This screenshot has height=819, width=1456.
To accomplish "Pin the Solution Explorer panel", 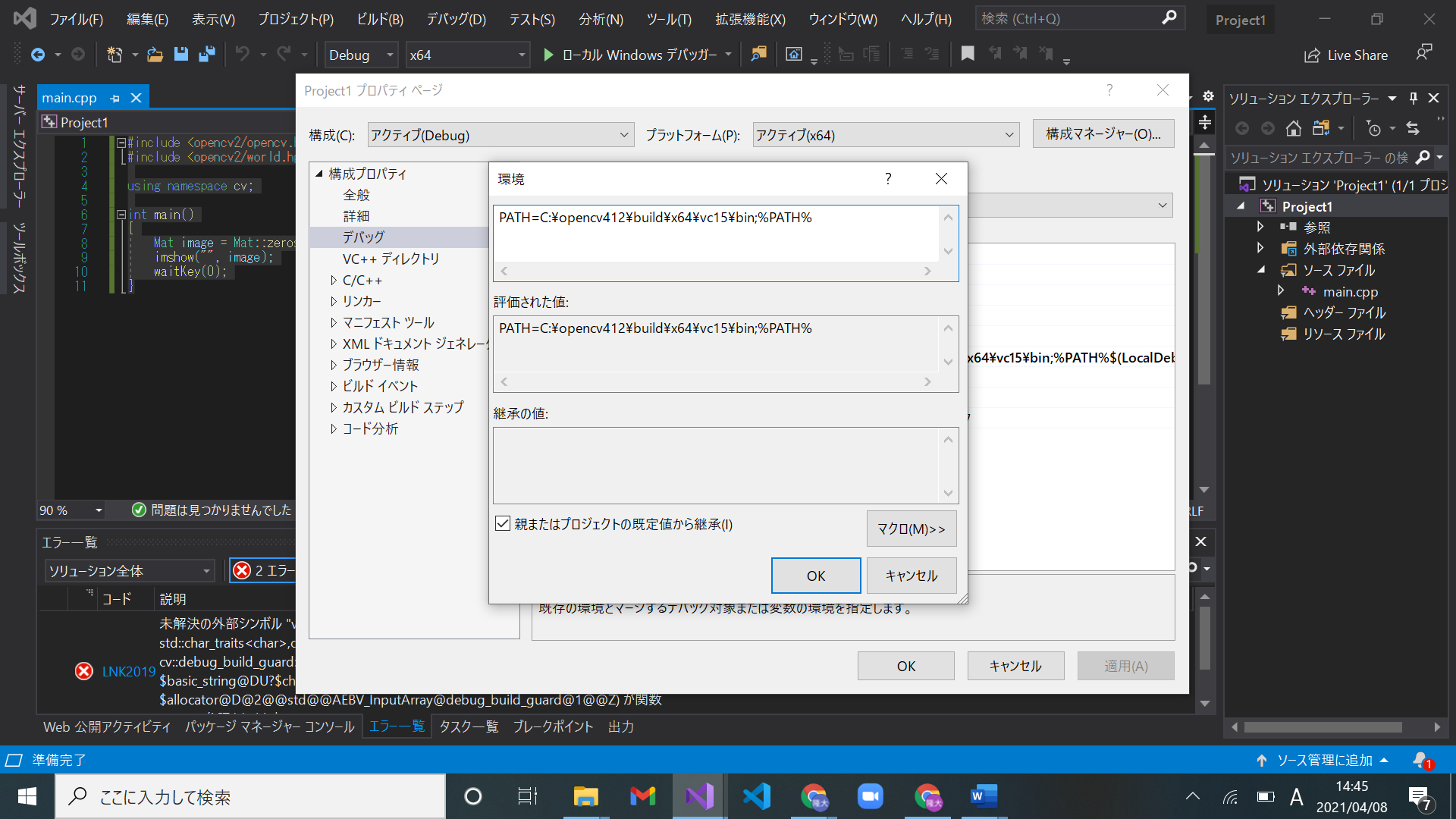I will pos(1413,99).
